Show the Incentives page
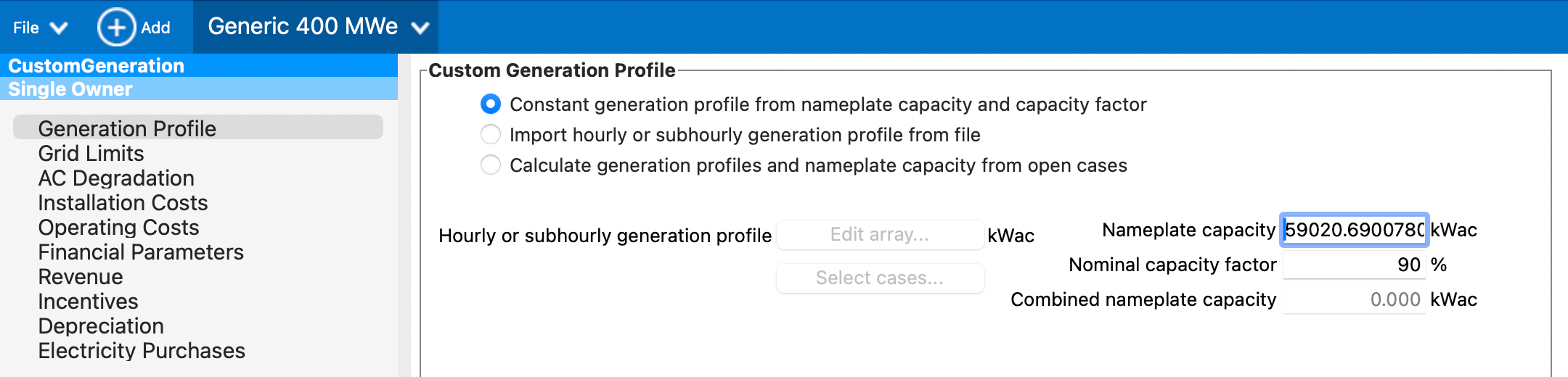This screenshot has height=377, width=1568. [x=88, y=302]
